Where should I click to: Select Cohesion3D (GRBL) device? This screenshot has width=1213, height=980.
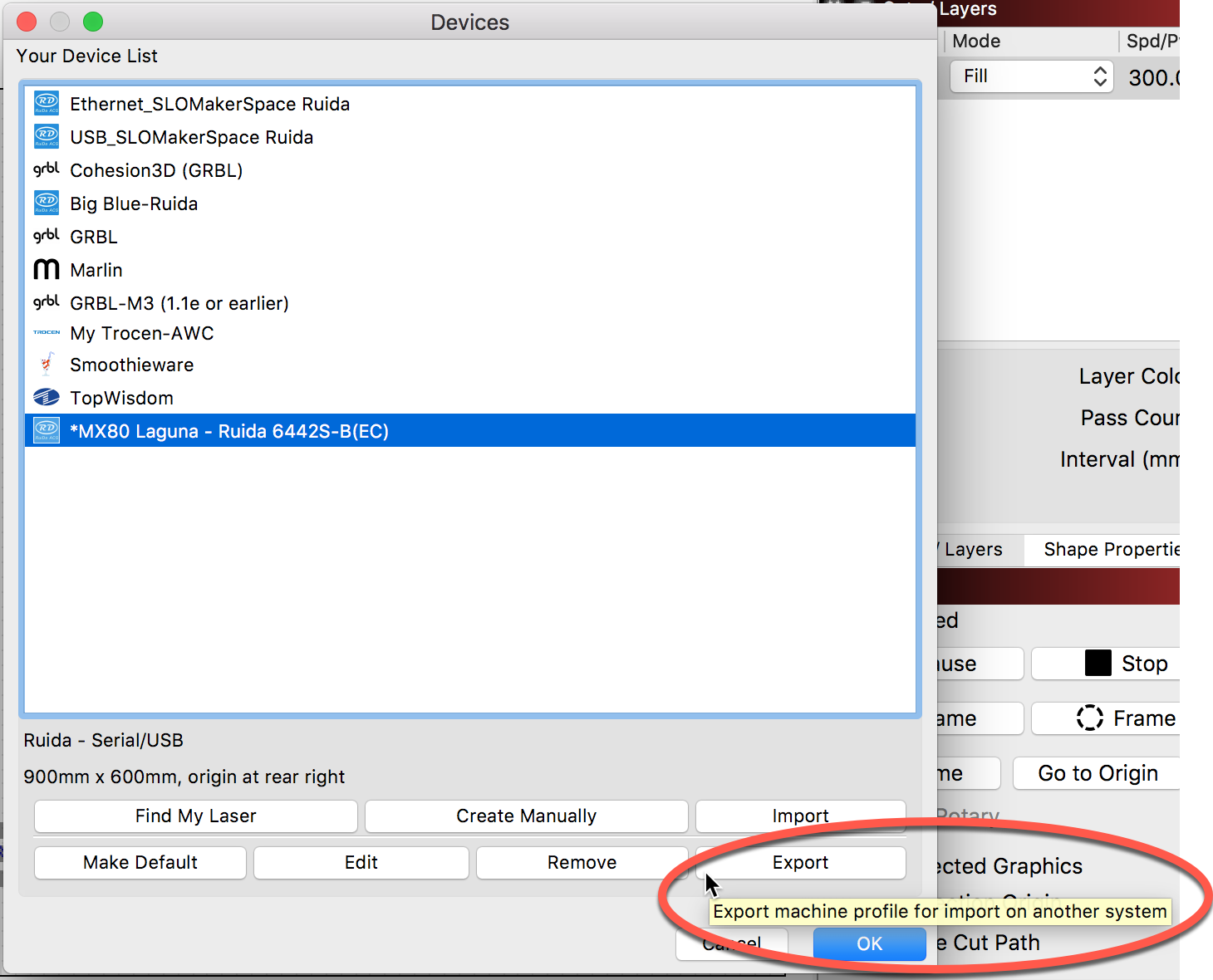[x=470, y=170]
